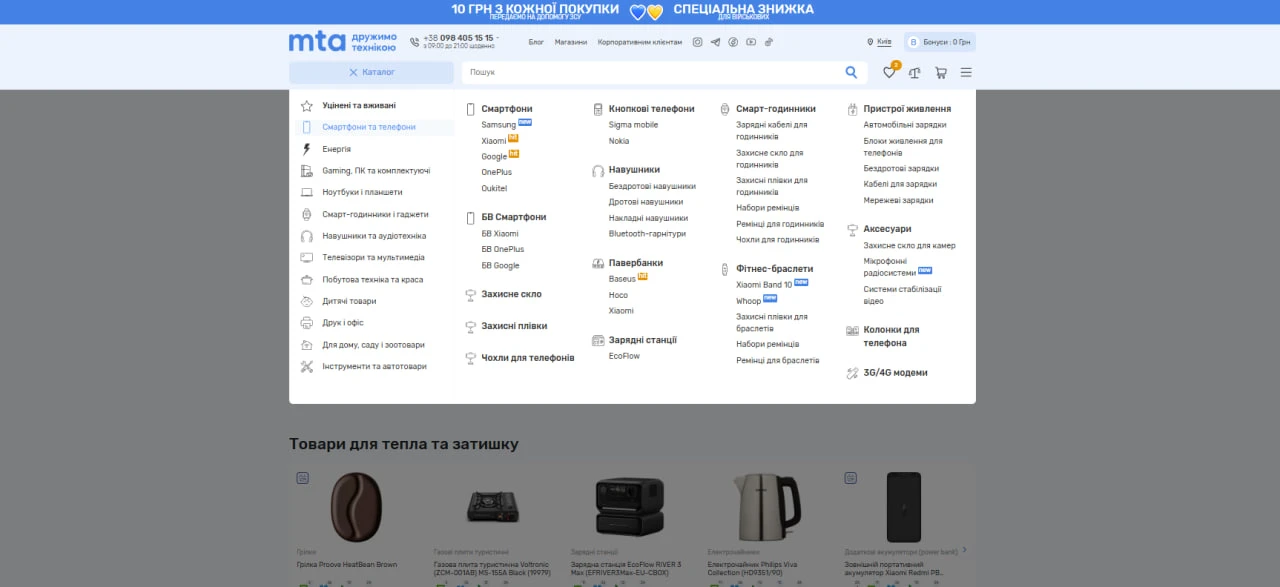The image size is (1280, 587).
Task: Open the shopping cart
Action: (940, 73)
